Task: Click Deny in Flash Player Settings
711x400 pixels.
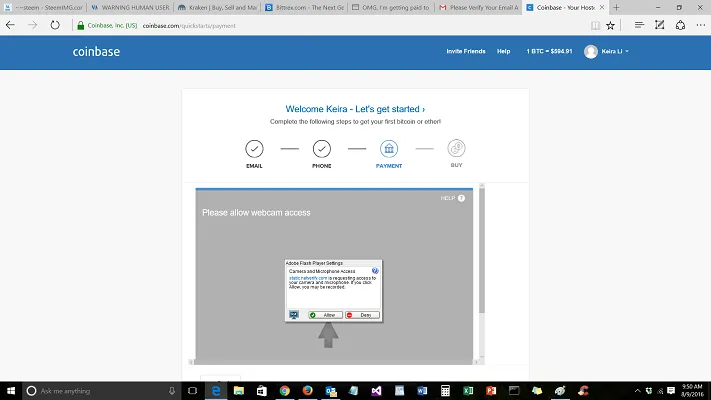Action: click(362, 315)
